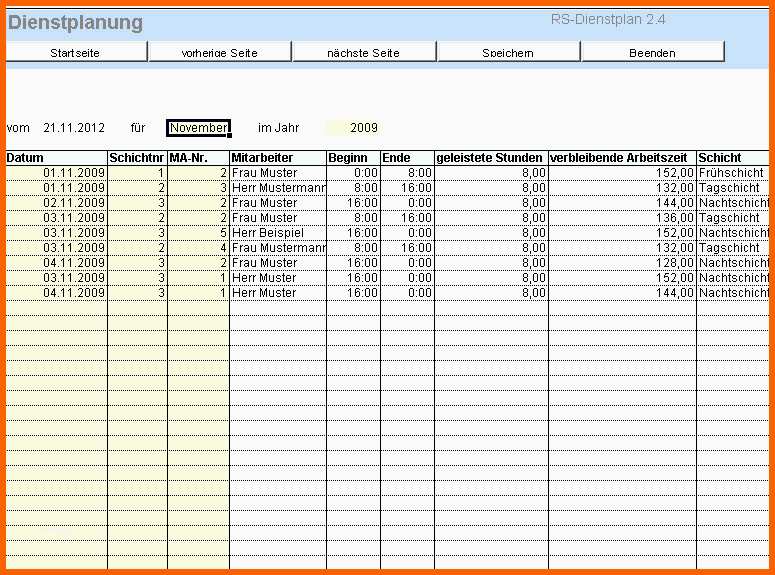Open the nächste Seite
Viewport: 775px width, 575px height.
(x=364, y=52)
